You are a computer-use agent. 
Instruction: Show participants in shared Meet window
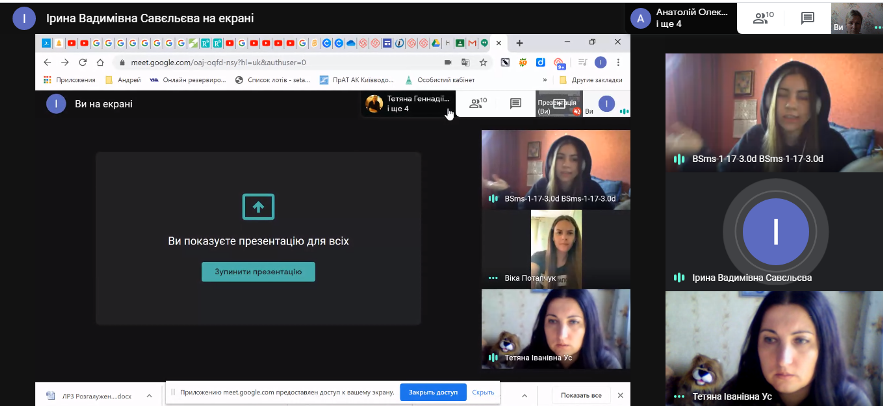[478, 103]
